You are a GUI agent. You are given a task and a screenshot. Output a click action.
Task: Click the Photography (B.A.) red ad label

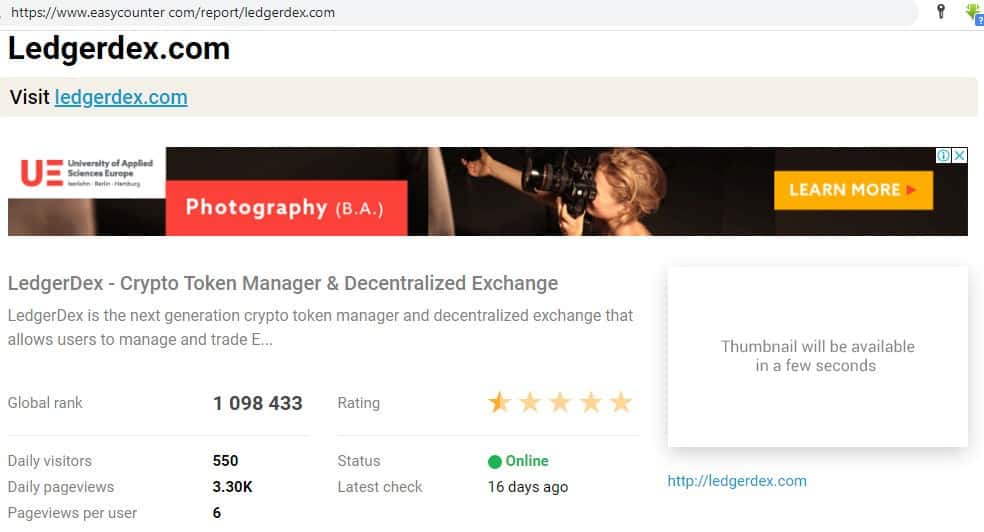click(285, 208)
